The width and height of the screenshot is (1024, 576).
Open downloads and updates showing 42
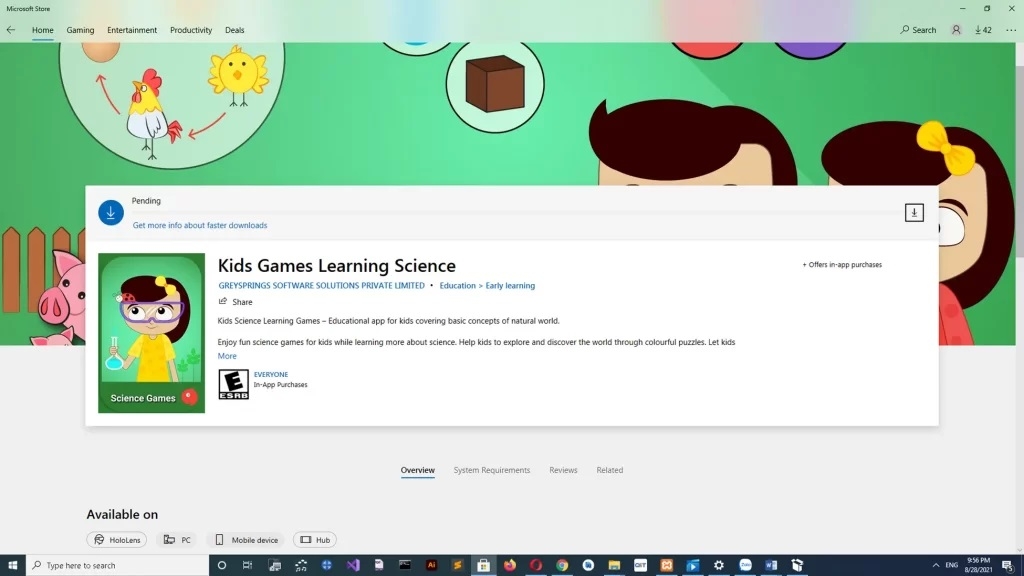point(983,30)
